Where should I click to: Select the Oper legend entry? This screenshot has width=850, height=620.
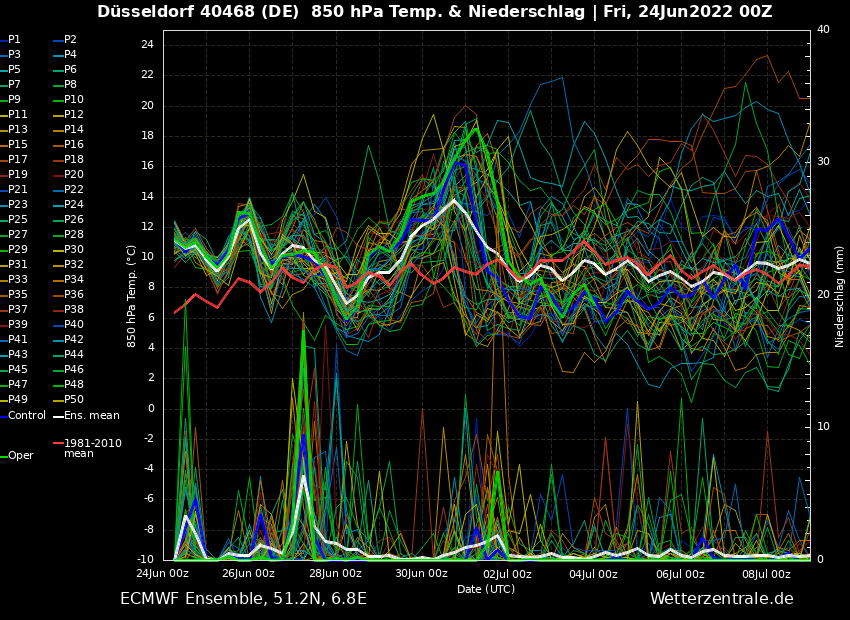(21, 455)
